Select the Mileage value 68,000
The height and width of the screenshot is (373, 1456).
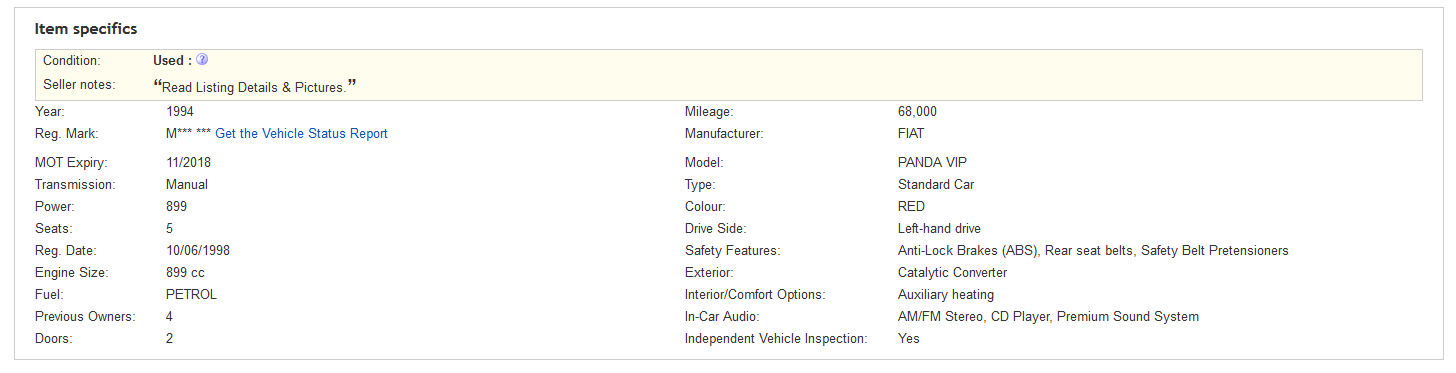click(x=918, y=112)
